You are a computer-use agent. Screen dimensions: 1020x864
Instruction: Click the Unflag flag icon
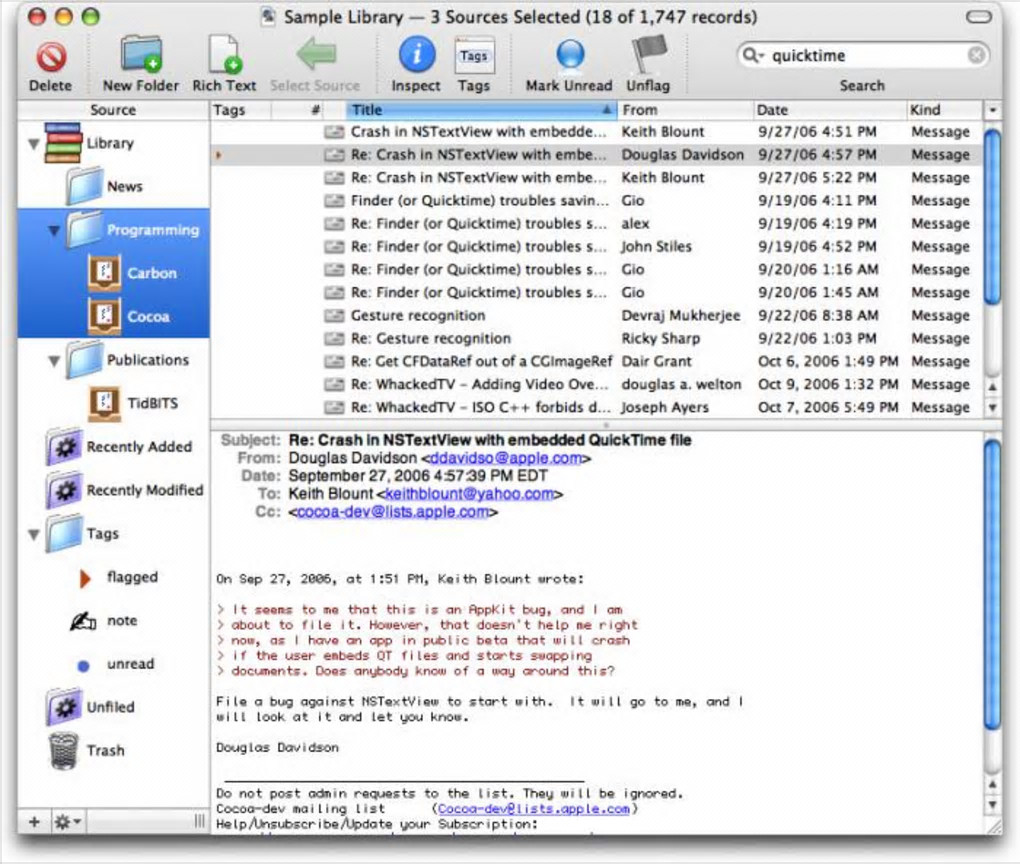pos(649,55)
